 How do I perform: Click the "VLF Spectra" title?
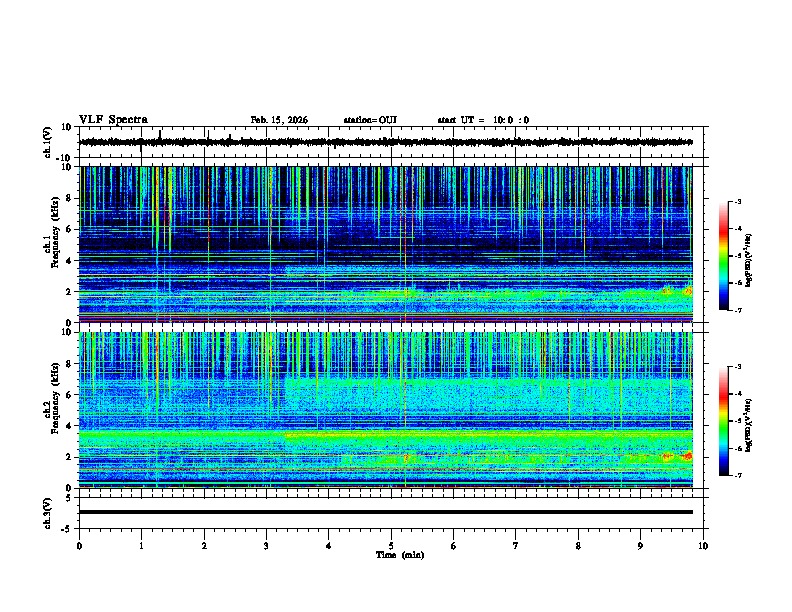(113, 120)
